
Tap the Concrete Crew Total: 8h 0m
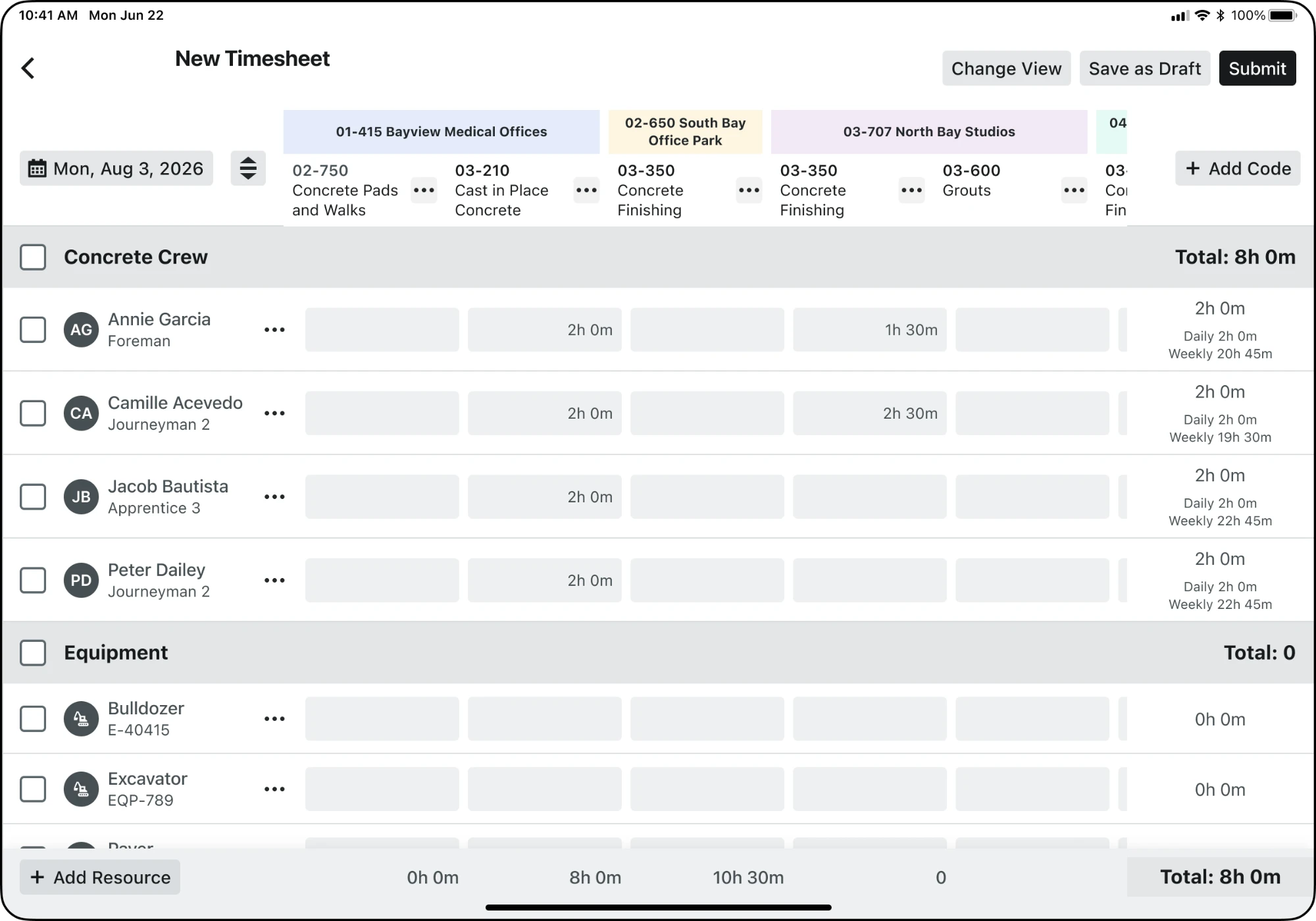tap(1235, 257)
